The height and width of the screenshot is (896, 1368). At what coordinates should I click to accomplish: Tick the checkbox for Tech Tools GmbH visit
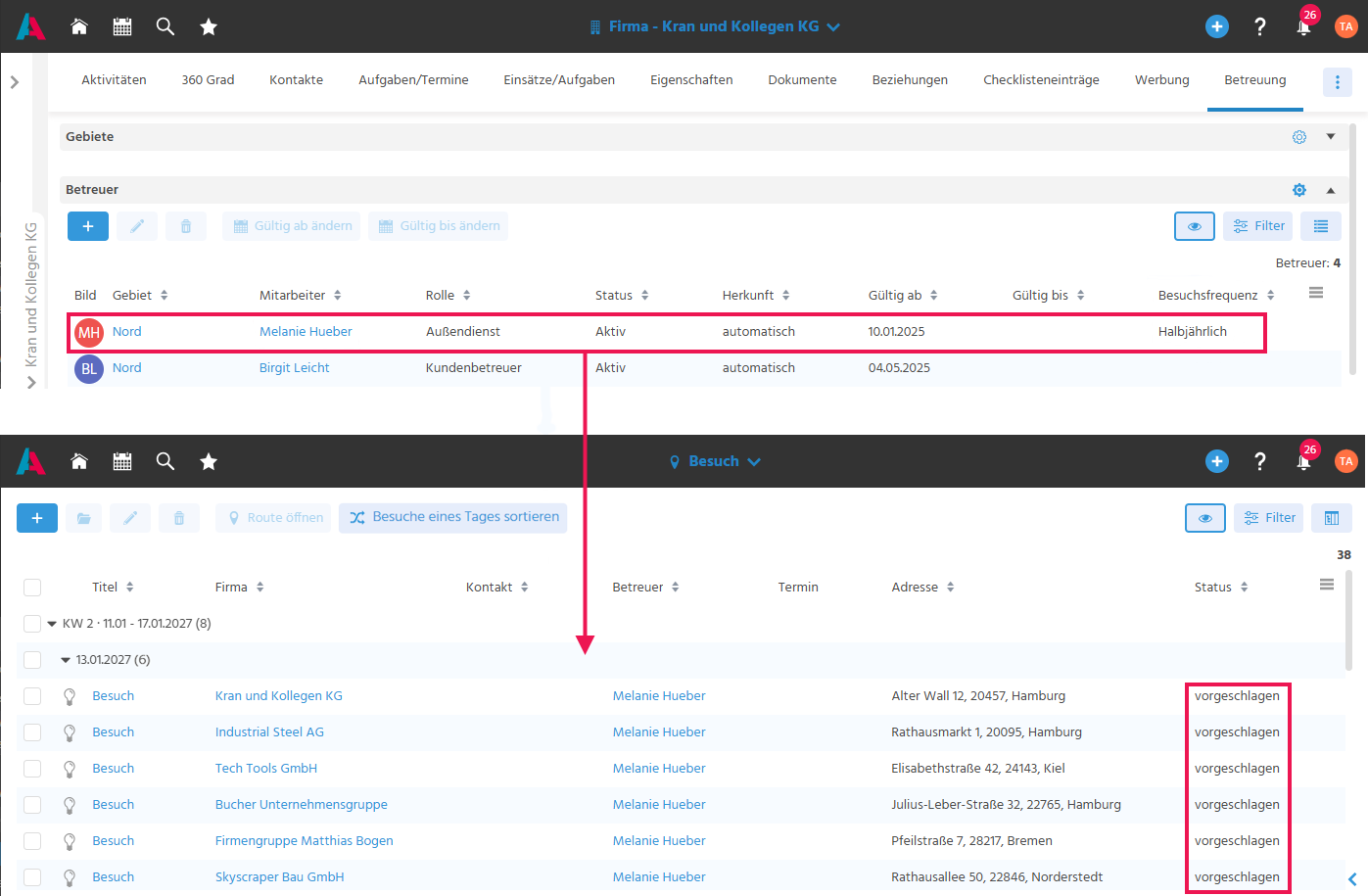pyautogui.click(x=32, y=769)
